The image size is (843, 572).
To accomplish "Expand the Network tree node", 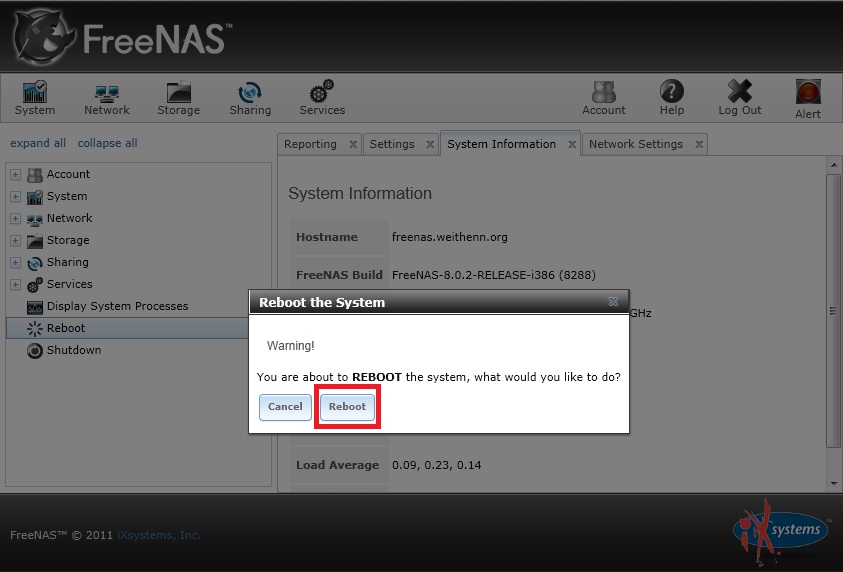I will pos(16,219).
